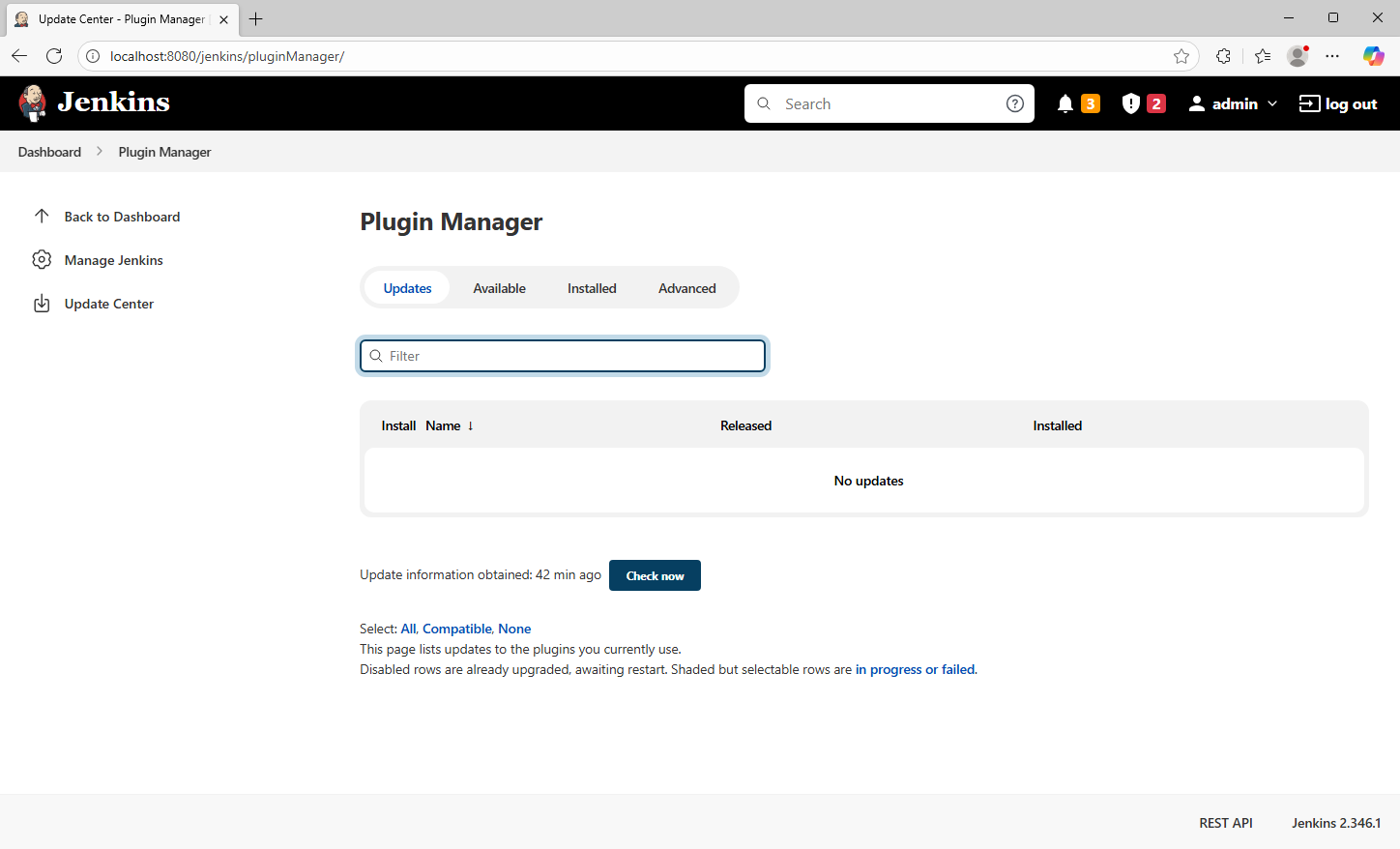Click browser Back arrow
The height and width of the screenshot is (849, 1400).
19,56
